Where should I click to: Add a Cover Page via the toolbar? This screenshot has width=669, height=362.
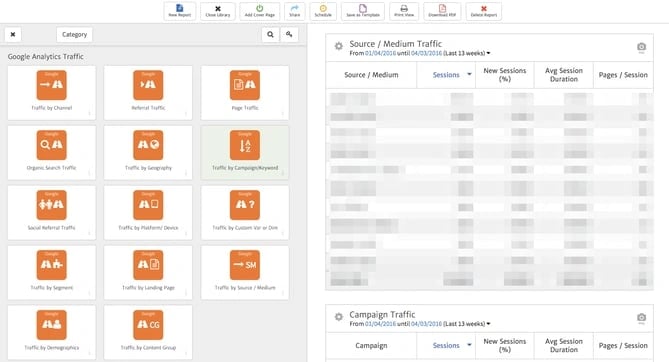click(x=259, y=11)
